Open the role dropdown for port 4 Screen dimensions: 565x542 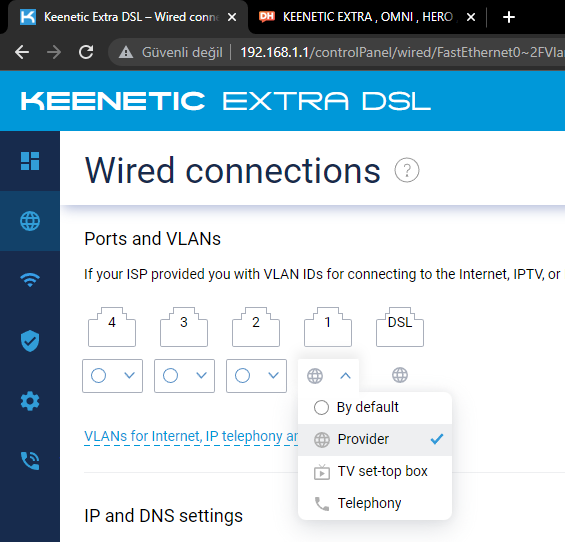tap(112, 376)
